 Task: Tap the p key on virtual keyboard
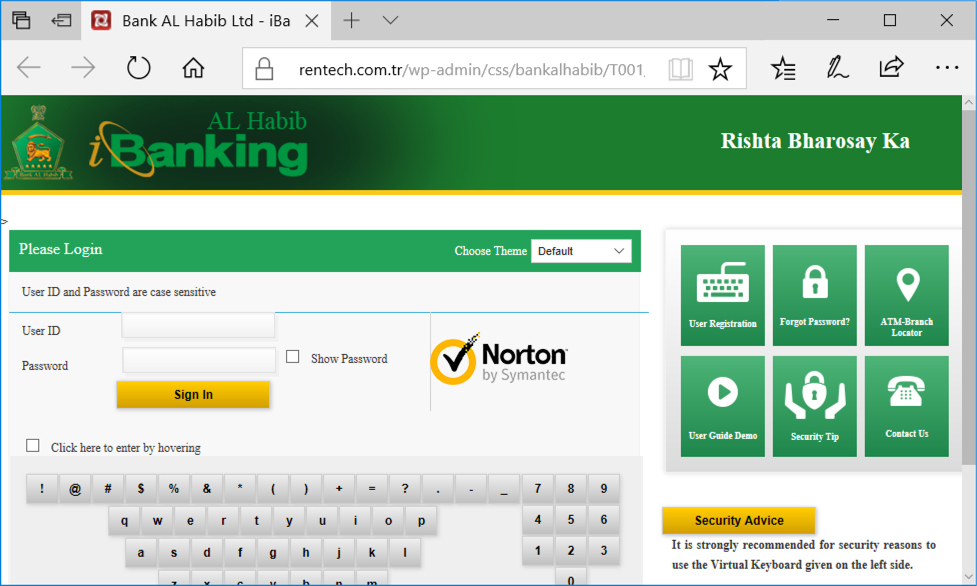tap(422, 521)
